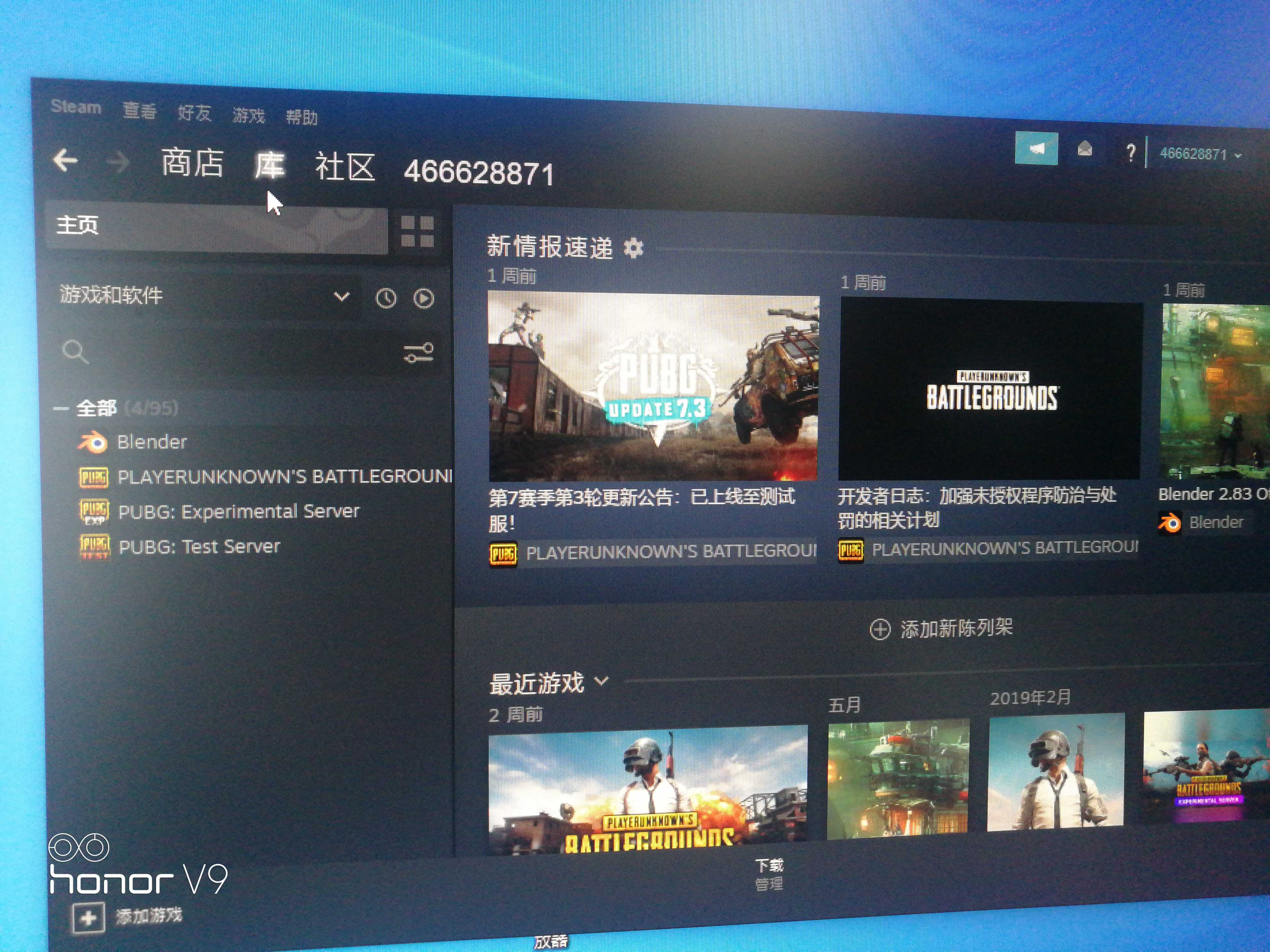Open recent PUBG cover from 2 周前
Screen dimensions: 1270x952
tap(647, 791)
